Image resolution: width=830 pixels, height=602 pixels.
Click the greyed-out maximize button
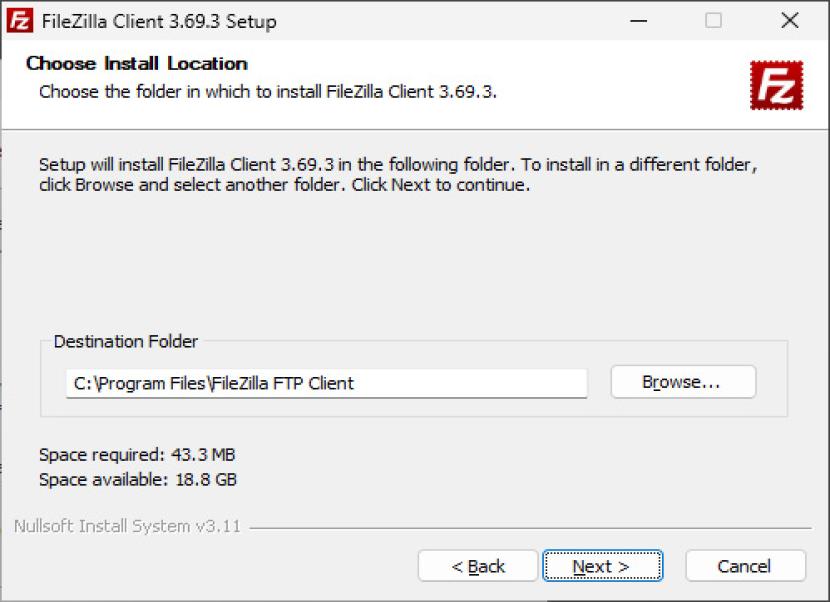(x=713, y=21)
